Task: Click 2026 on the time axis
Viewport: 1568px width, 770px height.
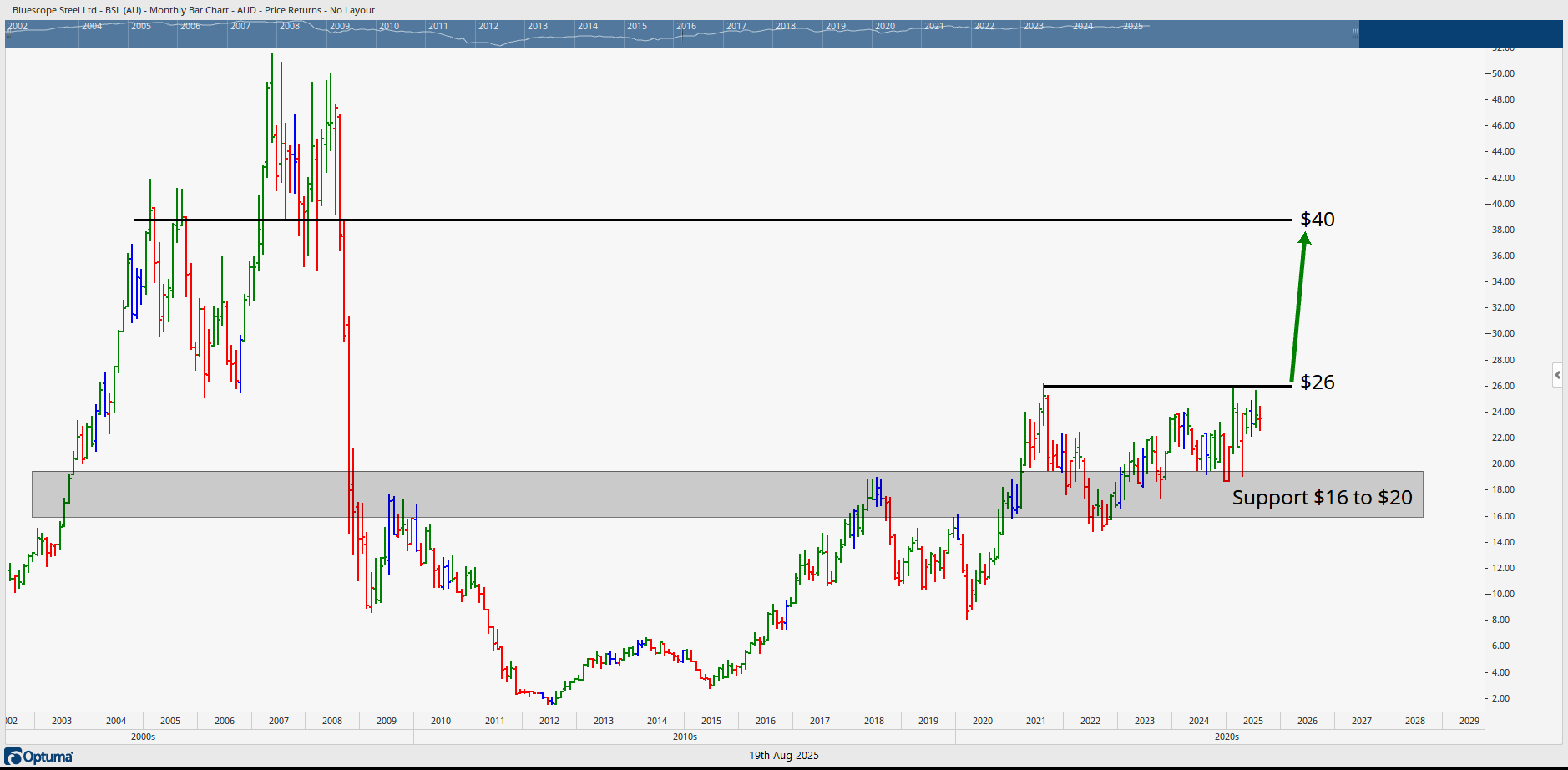Action: pos(1308,721)
